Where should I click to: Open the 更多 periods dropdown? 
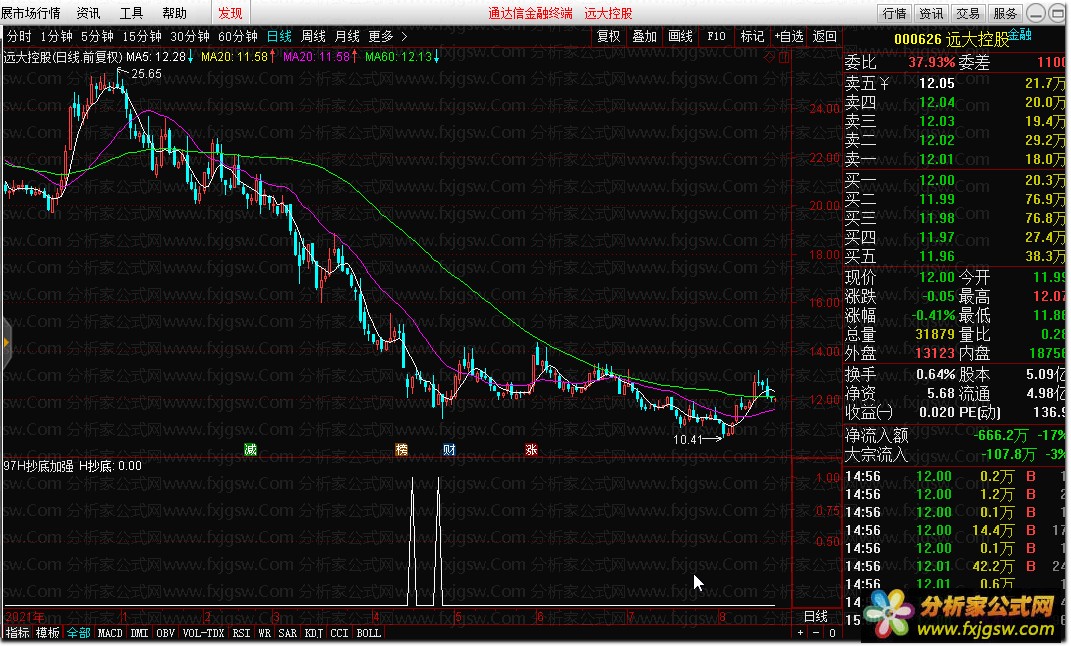380,36
